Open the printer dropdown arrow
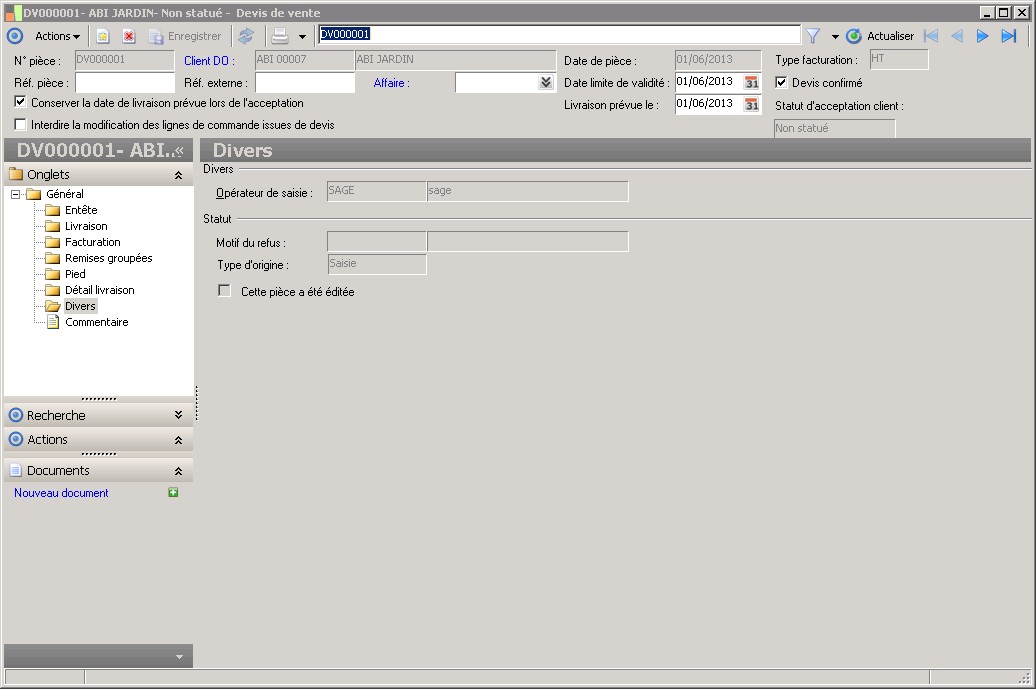Image resolution: width=1036 pixels, height=689 pixels. click(x=302, y=36)
